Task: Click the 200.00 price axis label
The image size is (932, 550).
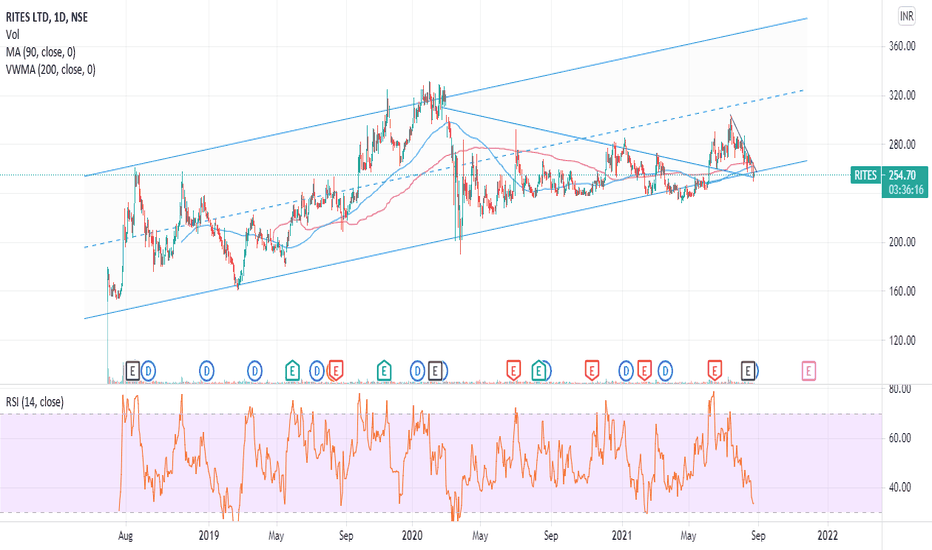Action: coord(902,242)
